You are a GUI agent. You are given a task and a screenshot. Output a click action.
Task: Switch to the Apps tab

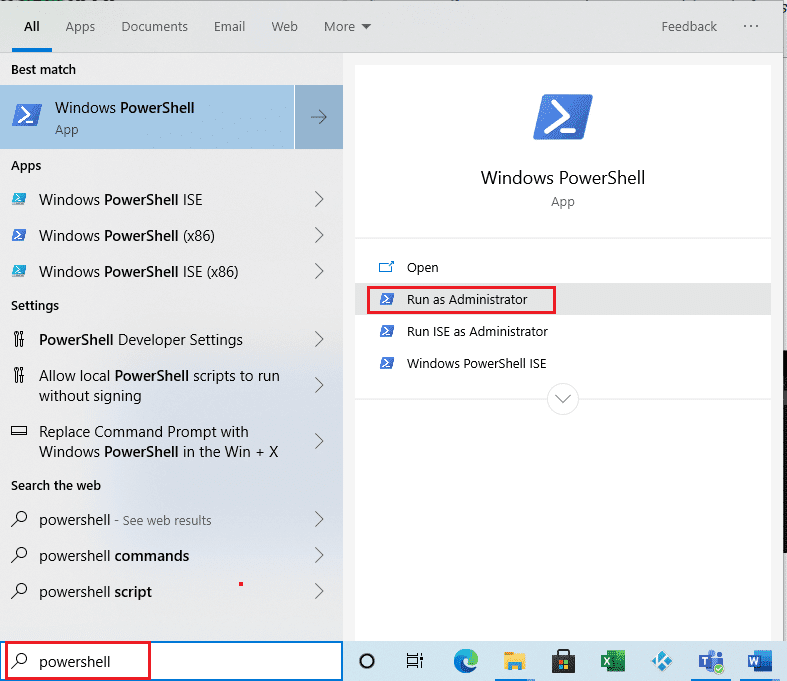(x=80, y=27)
